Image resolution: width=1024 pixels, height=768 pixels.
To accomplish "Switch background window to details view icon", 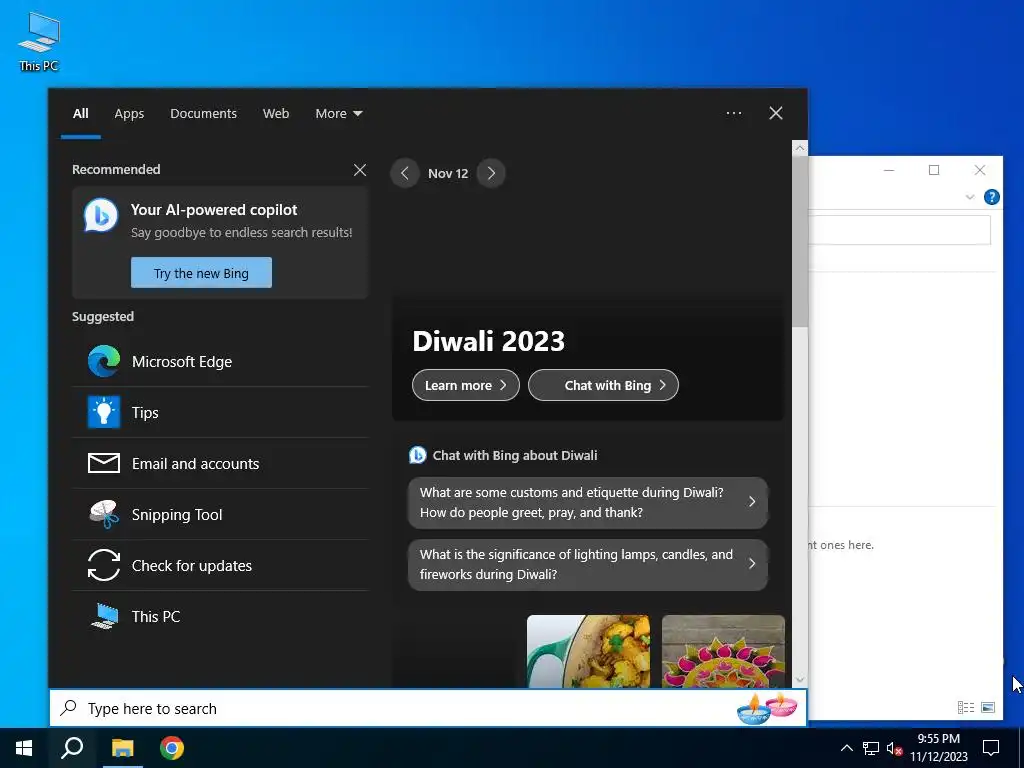I will pos(966,707).
